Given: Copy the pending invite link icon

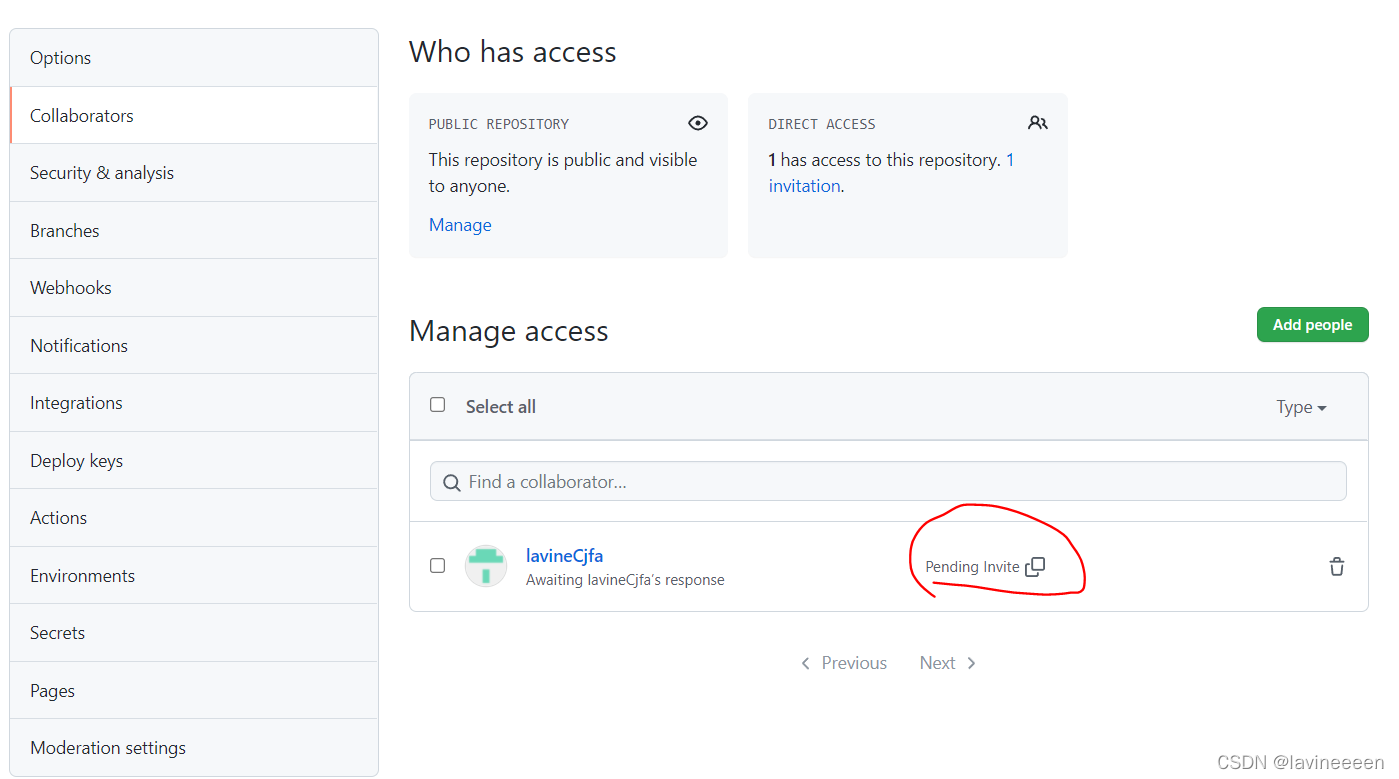Looking at the screenshot, I should click(x=1035, y=567).
